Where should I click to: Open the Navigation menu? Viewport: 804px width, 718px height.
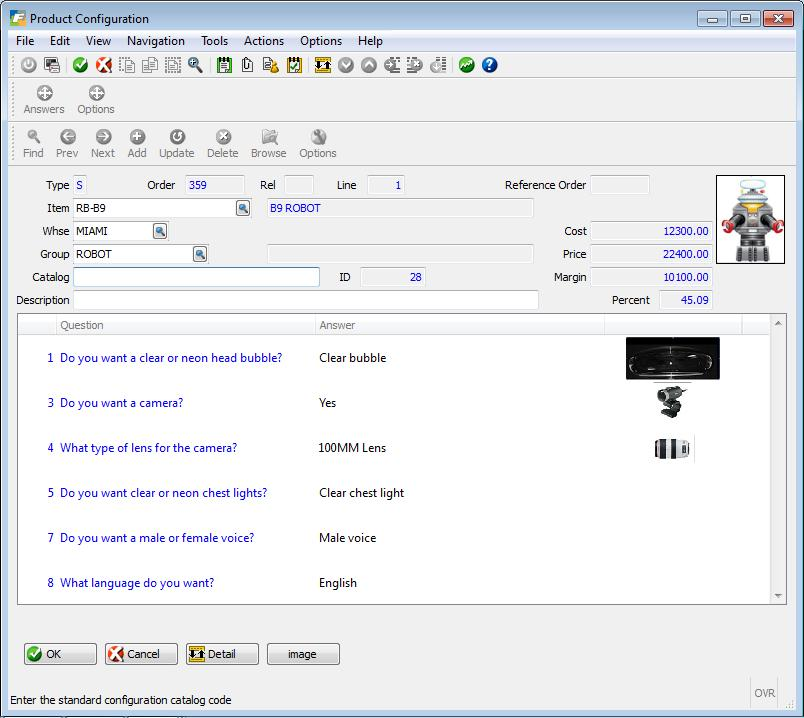(155, 41)
